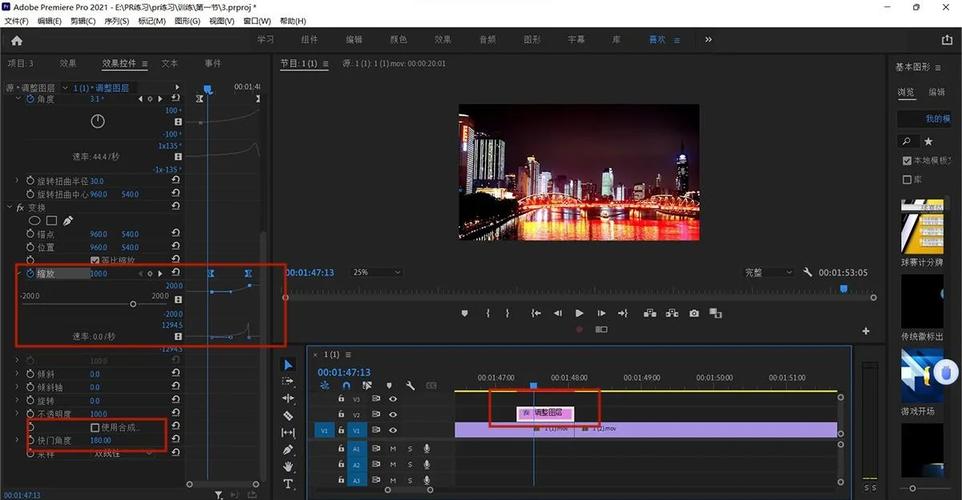Select the Pen tool in timeline toolbox
The width and height of the screenshot is (962, 500).
click(x=288, y=450)
